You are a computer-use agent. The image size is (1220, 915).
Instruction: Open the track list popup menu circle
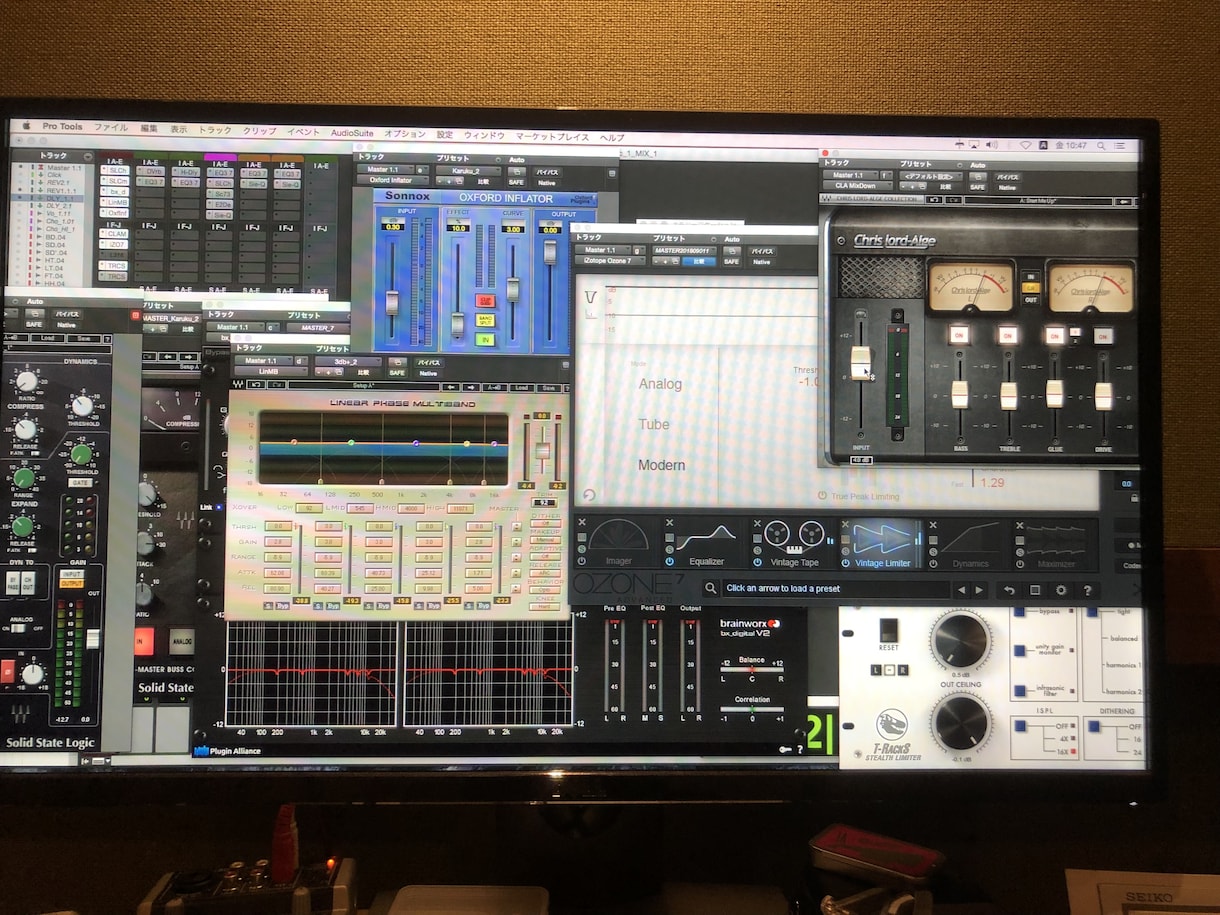click(88, 157)
